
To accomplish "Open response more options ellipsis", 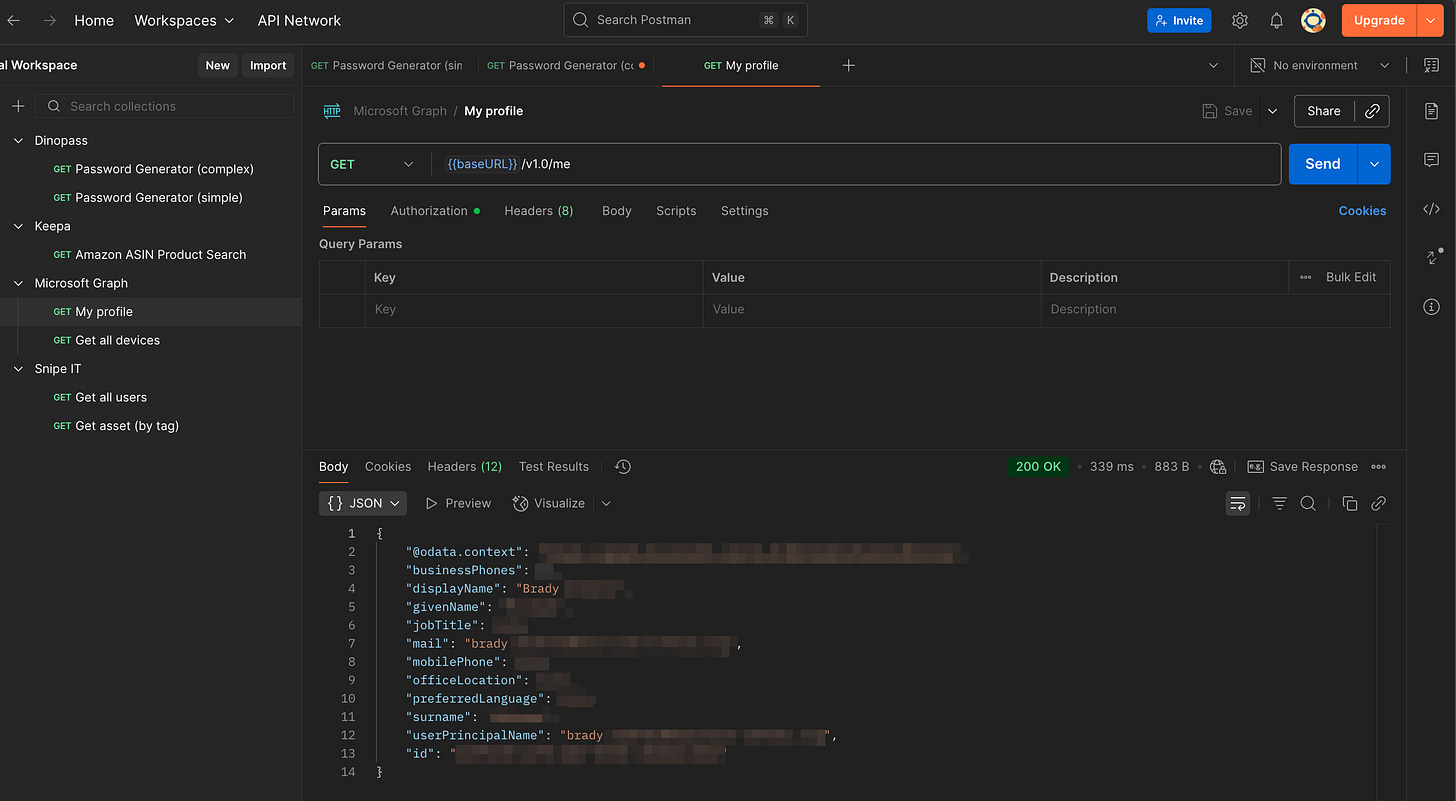I will tap(1379, 467).
